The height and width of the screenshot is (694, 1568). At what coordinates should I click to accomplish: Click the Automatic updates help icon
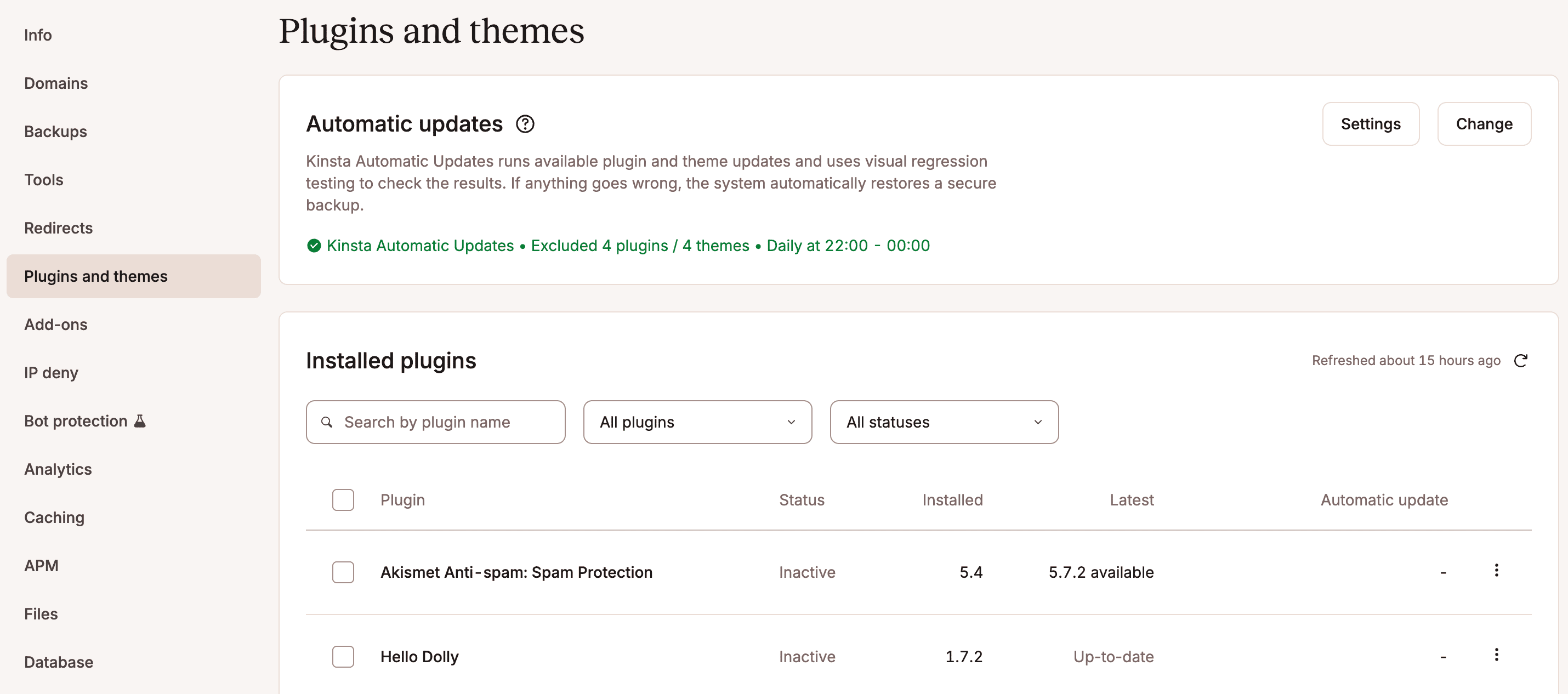tap(525, 124)
